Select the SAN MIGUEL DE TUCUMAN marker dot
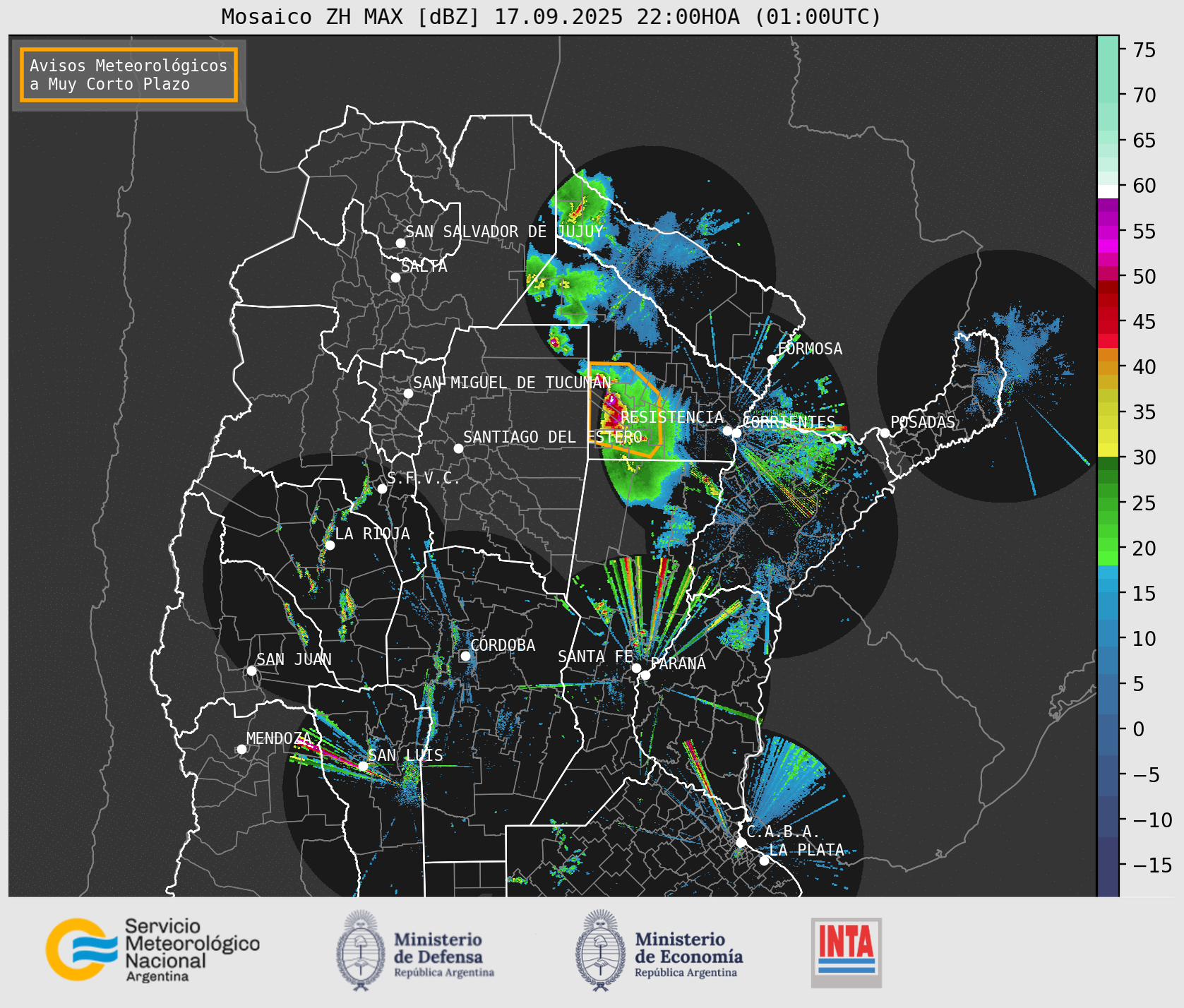This screenshot has height=1008, width=1184. coord(408,393)
